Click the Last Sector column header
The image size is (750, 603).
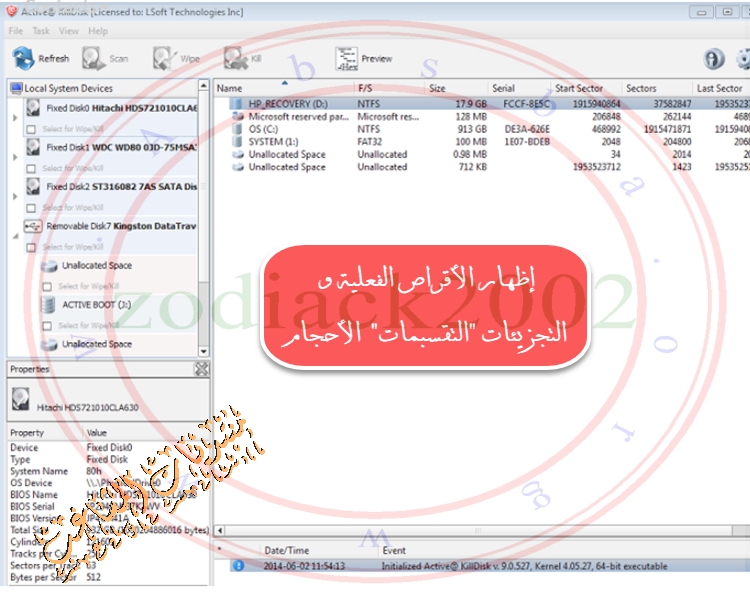tap(721, 88)
